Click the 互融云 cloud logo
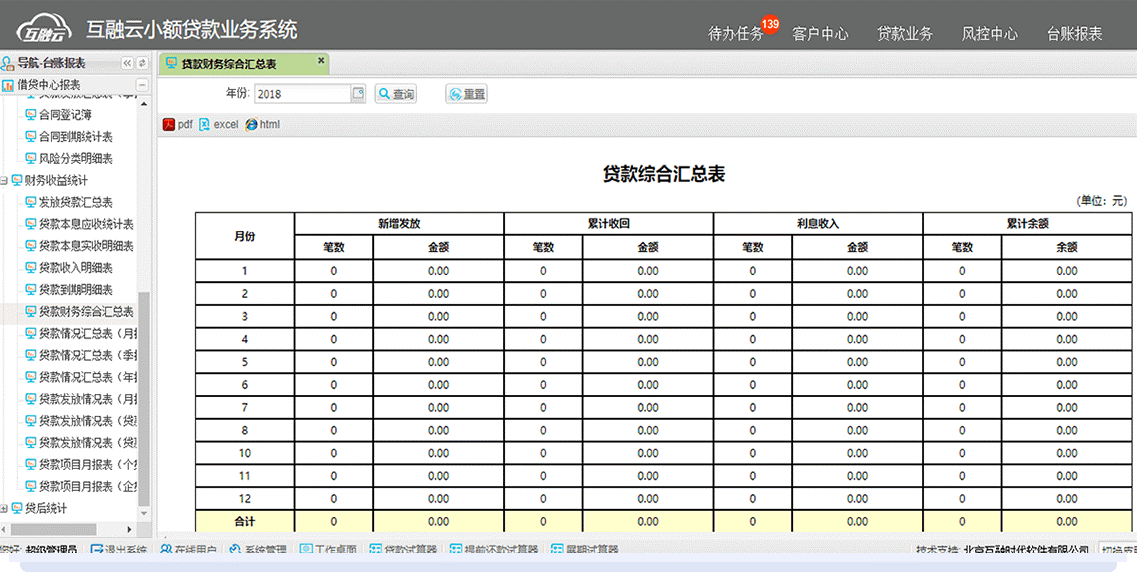Image resolution: width=1137 pixels, height=582 pixels. coord(44,30)
